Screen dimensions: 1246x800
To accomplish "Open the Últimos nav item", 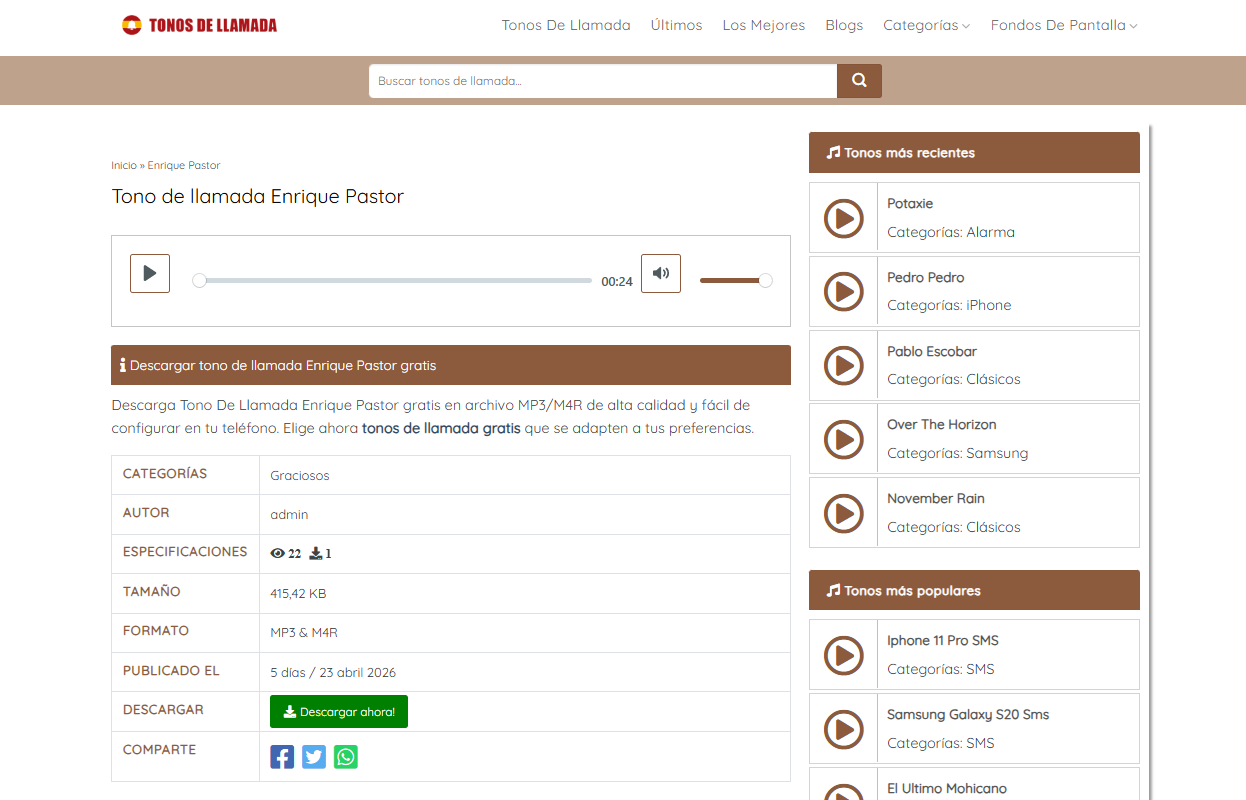I will click(676, 25).
